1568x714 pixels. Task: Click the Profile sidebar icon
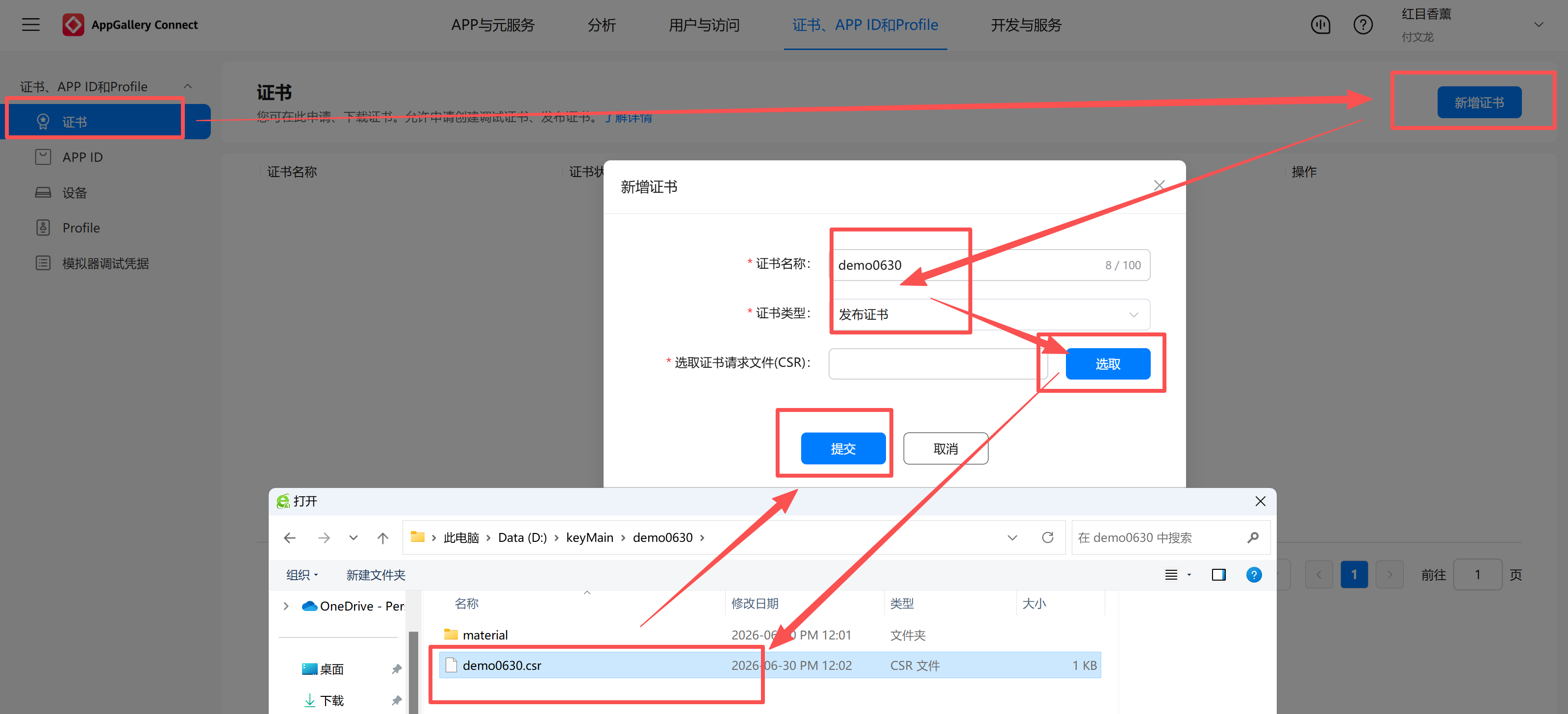point(43,228)
